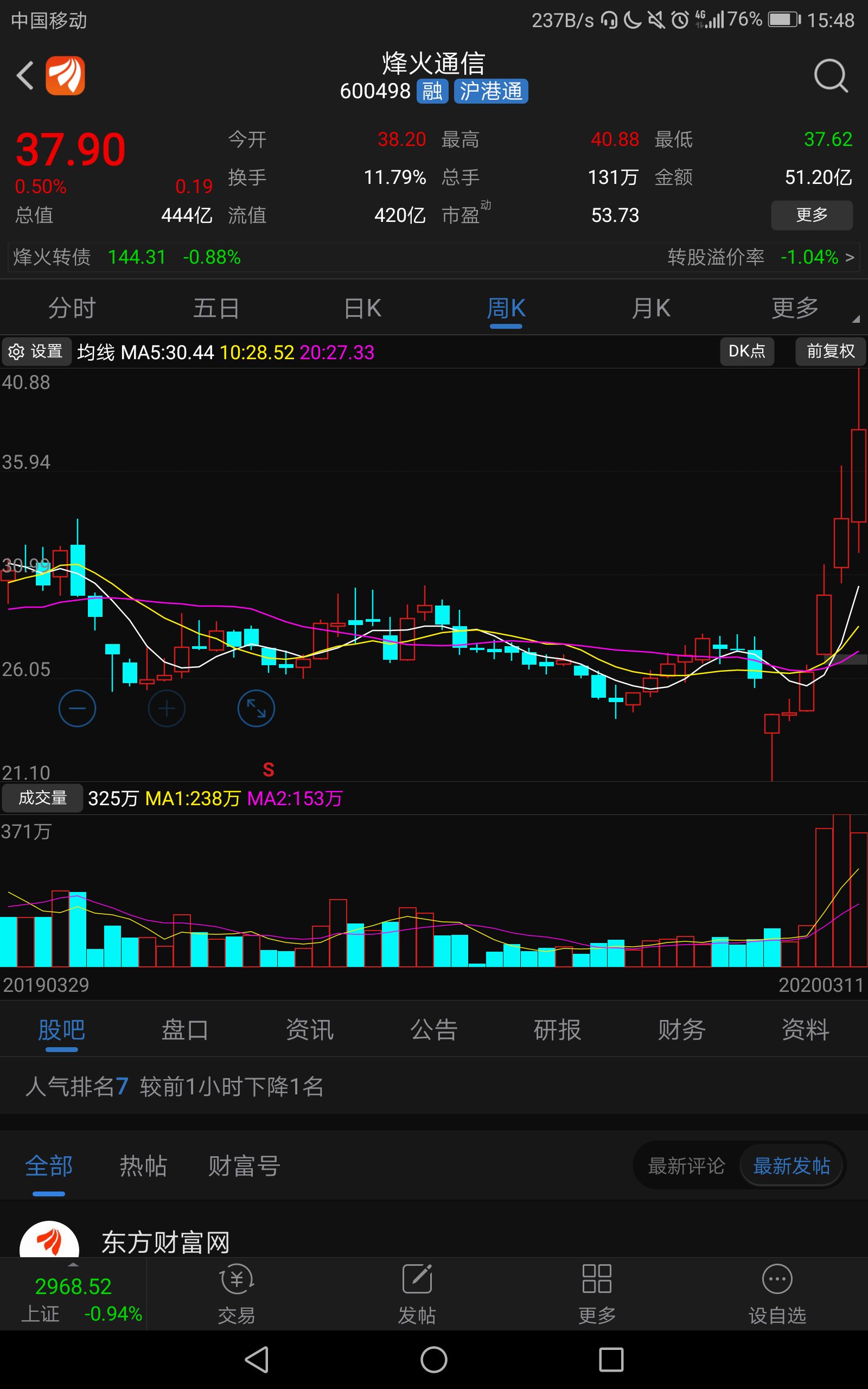Switch to 盘口 tab
Screen dimensions: 868x1389
pos(185,1030)
